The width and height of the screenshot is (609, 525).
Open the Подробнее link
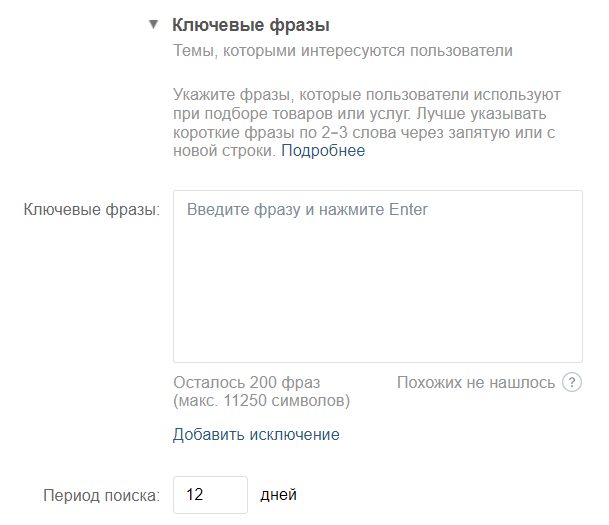pos(323,151)
